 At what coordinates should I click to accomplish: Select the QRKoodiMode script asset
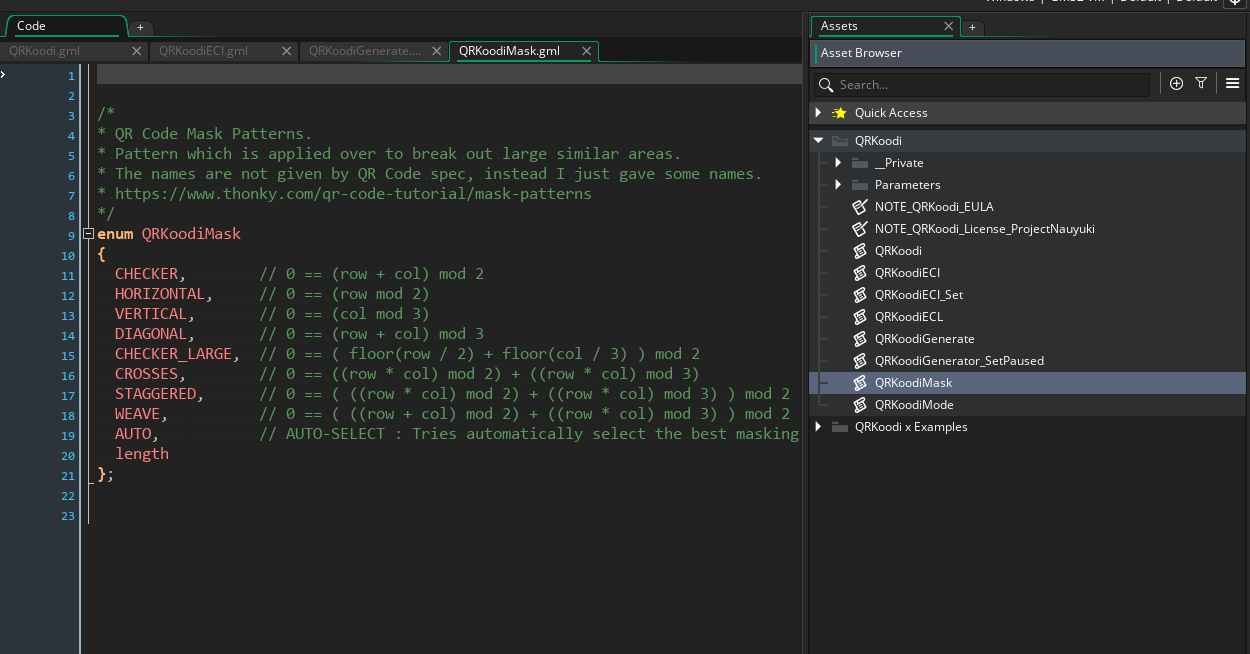coord(914,405)
